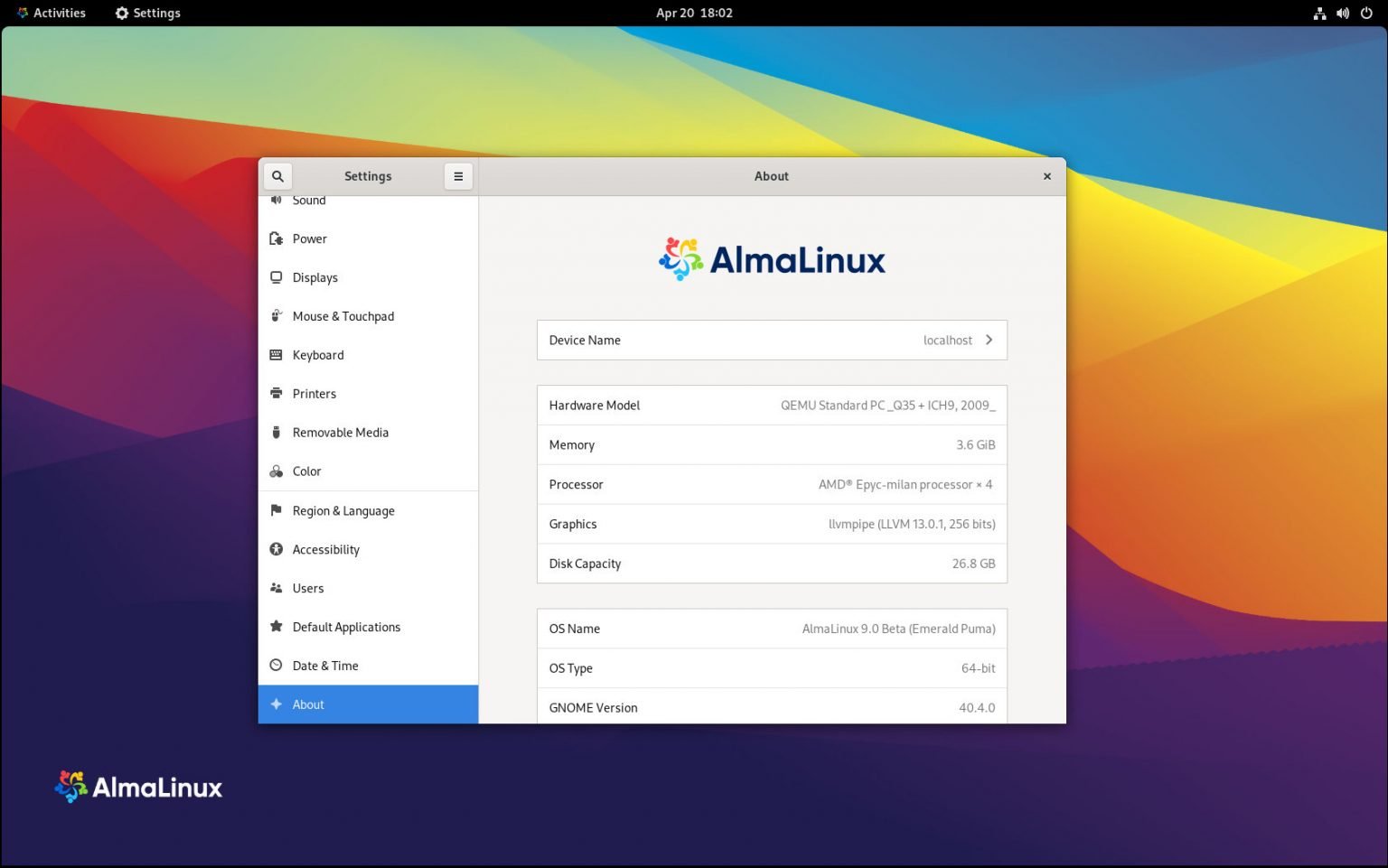Click the Mouse & Touchpad entry

point(343,316)
